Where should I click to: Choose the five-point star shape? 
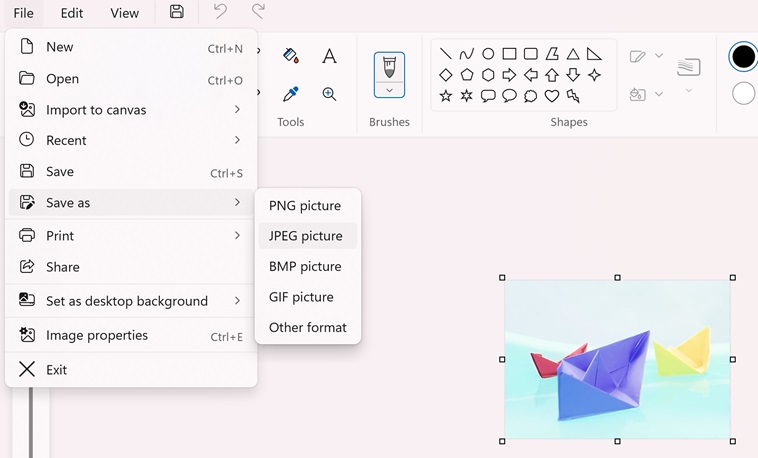point(446,96)
